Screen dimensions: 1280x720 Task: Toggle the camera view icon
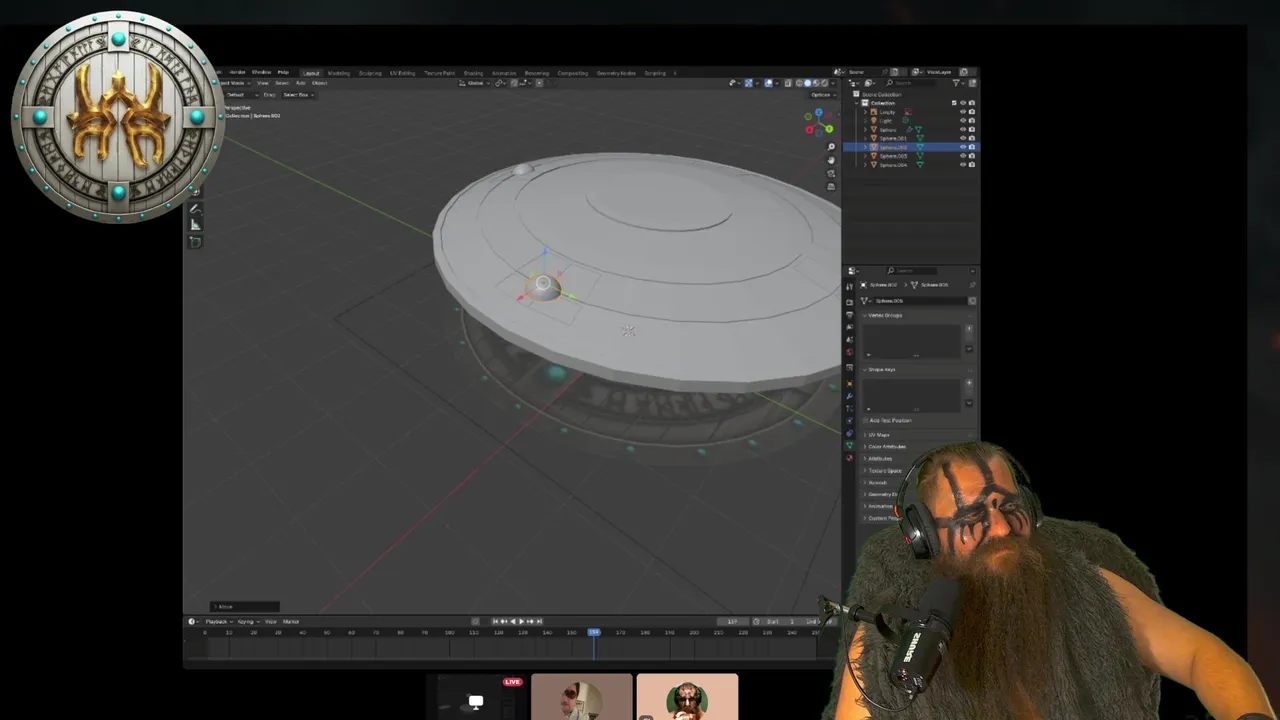(x=831, y=173)
